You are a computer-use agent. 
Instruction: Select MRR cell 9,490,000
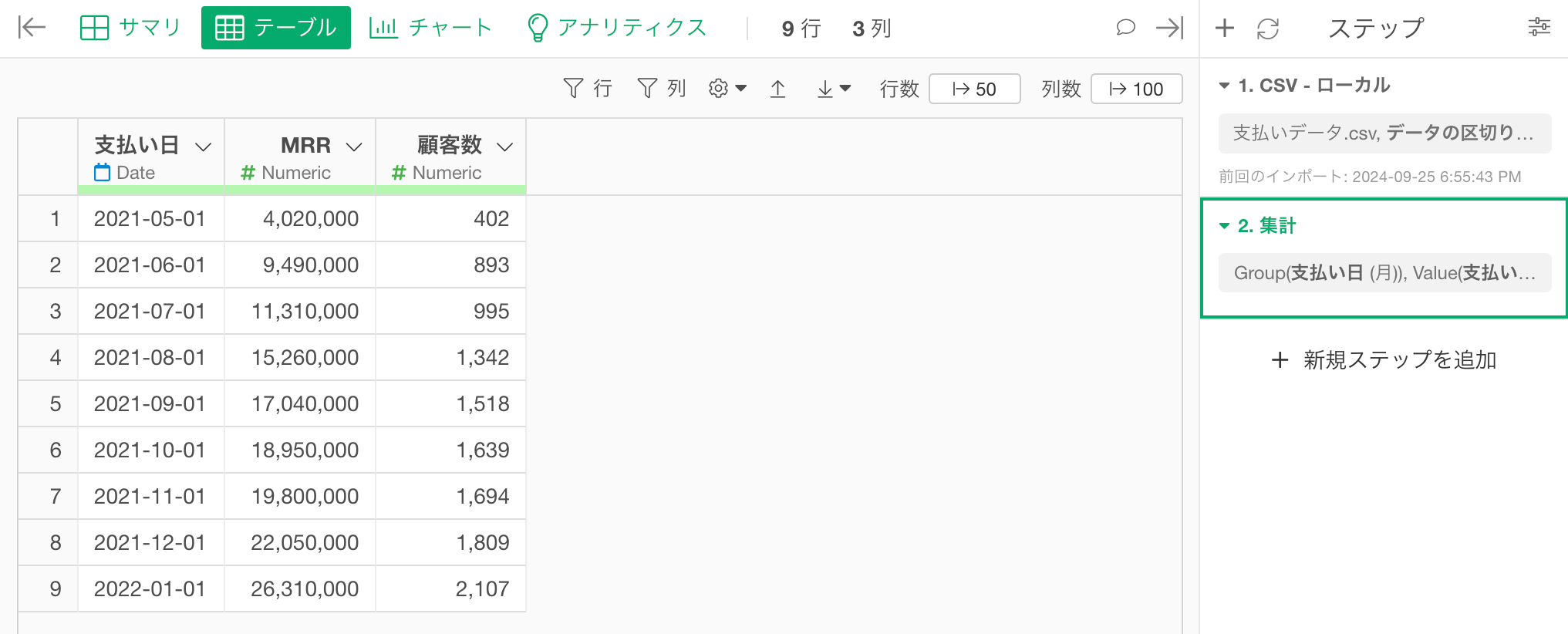(300, 265)
